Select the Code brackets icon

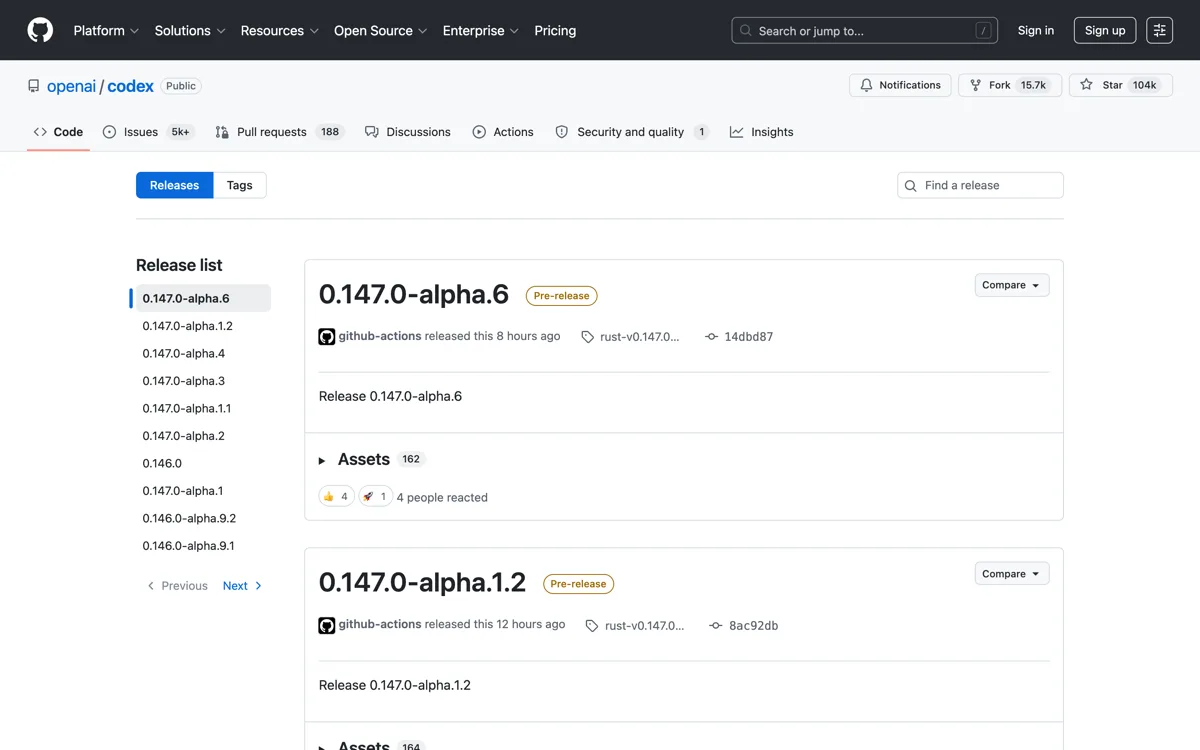point(40,132)
